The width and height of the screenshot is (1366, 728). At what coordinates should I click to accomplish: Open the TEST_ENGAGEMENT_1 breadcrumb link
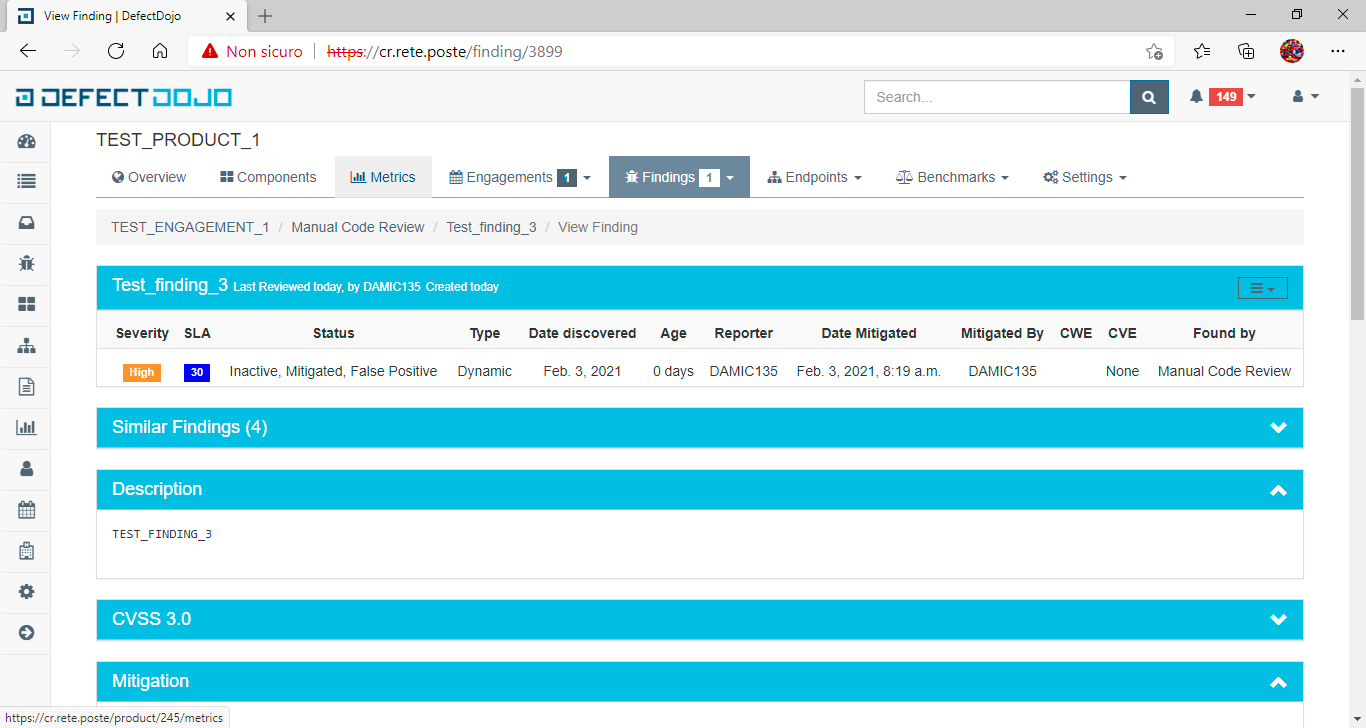click(189, 227)
